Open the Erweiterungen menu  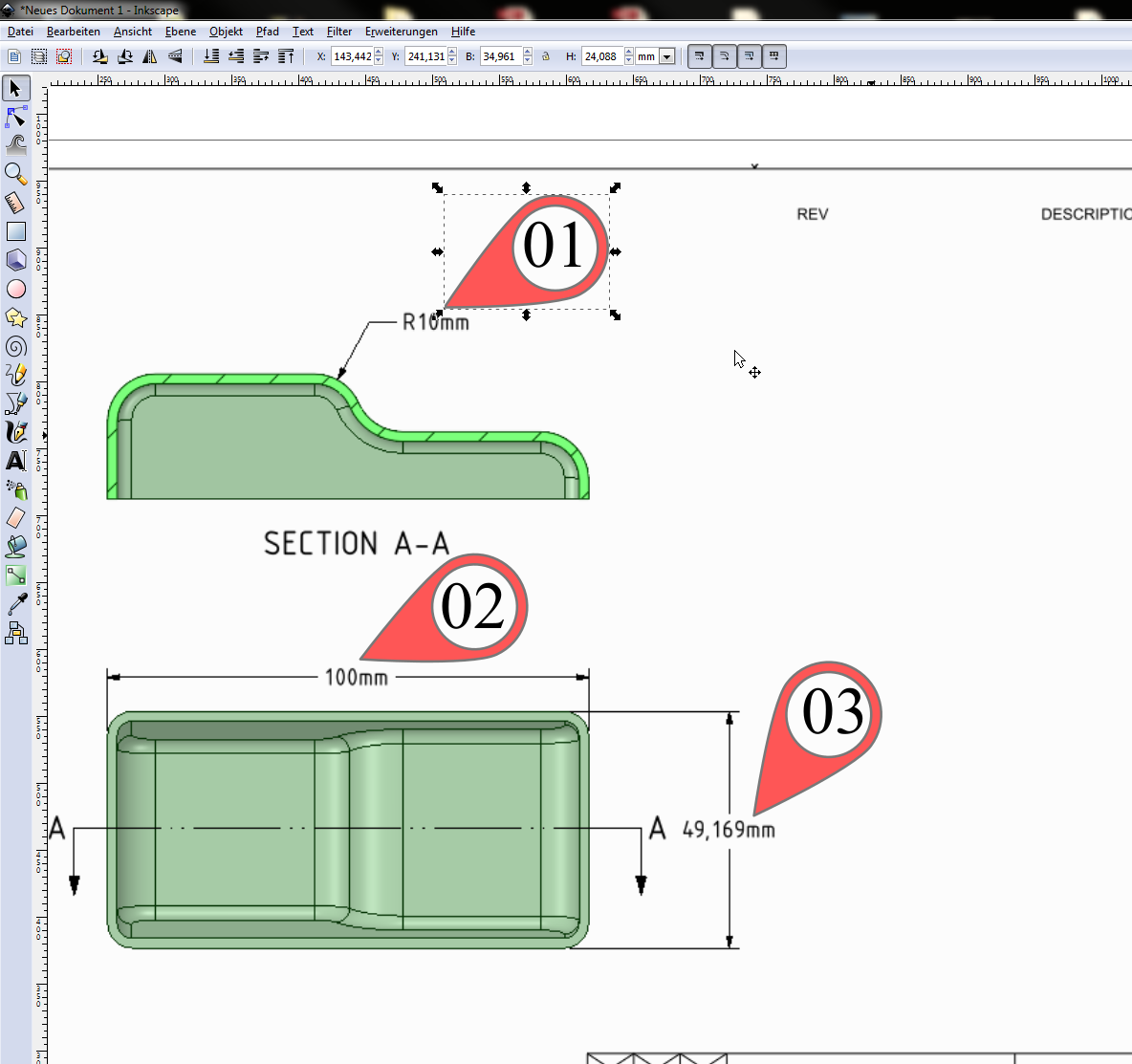click(401, 32)
